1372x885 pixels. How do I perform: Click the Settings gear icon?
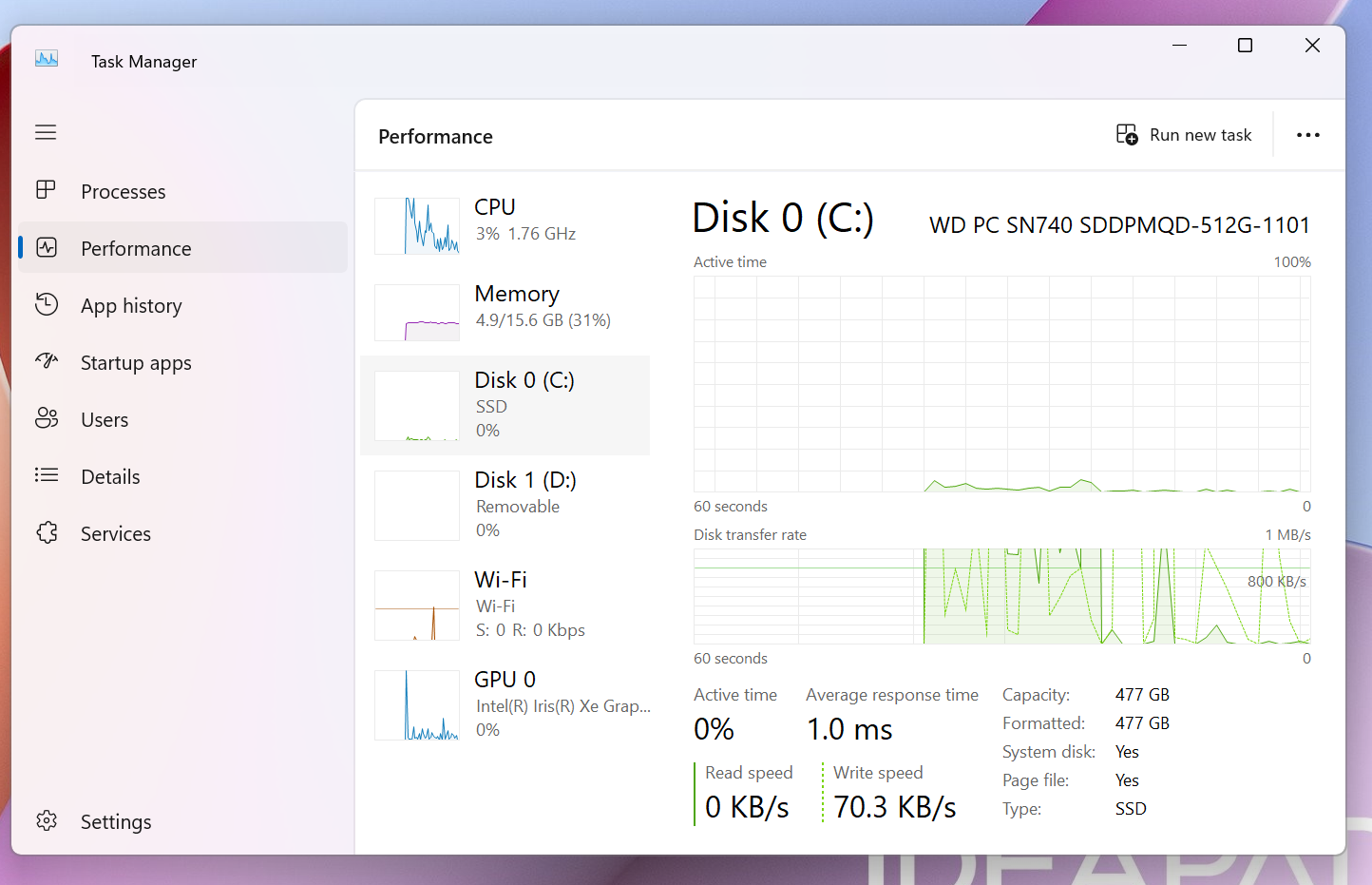point(47,820)
